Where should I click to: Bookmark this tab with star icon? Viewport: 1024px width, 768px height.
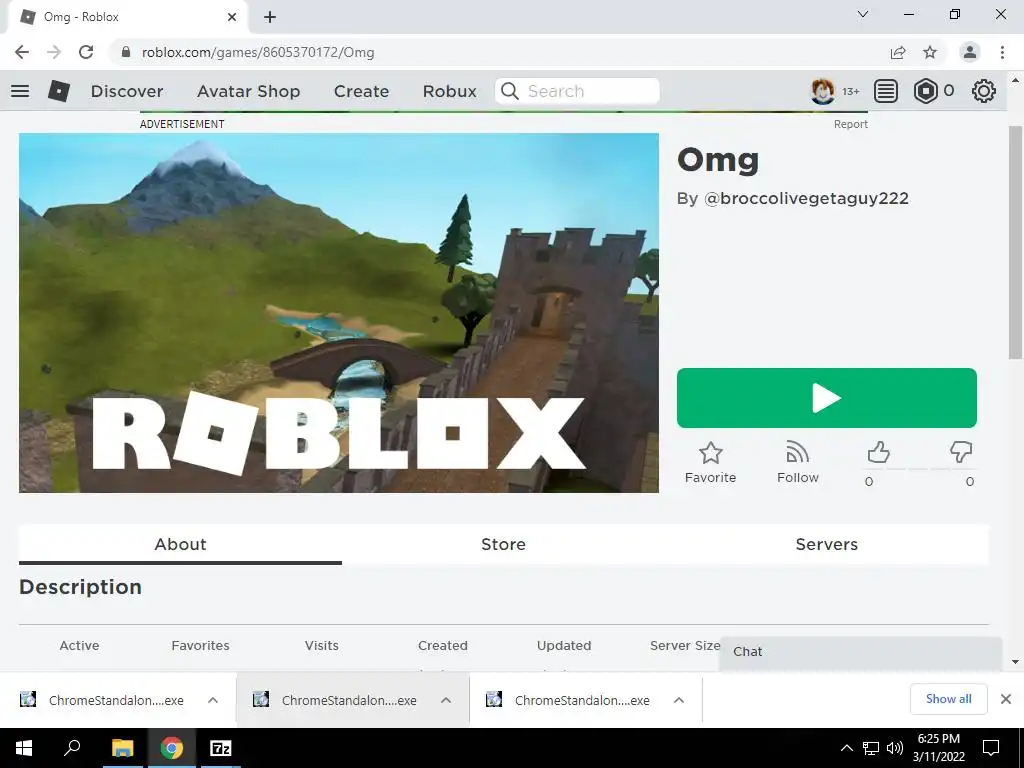point(930,52)
